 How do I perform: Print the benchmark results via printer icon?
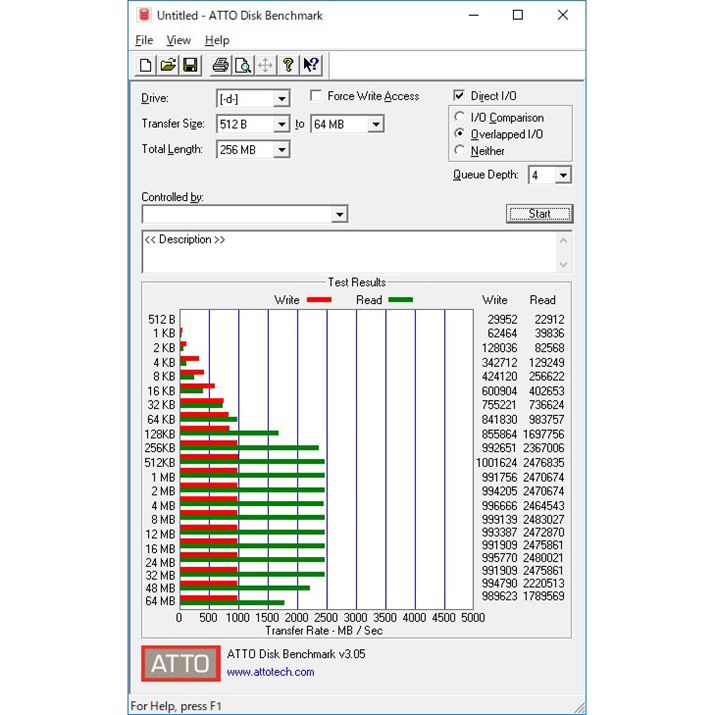point(220,66)
